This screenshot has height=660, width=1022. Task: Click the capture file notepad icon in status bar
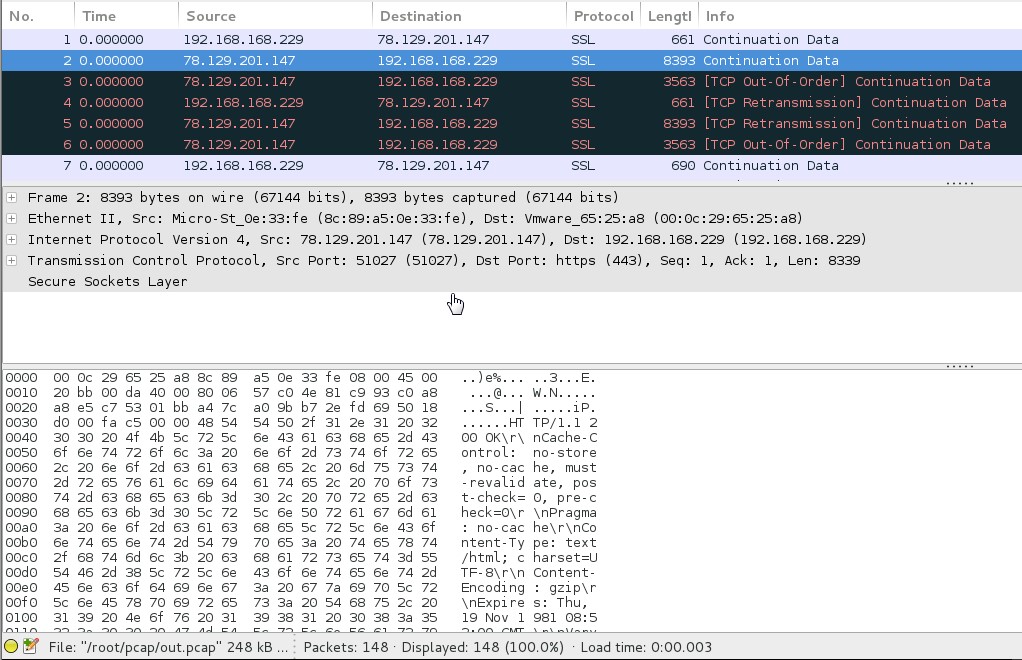click(31, 646)
